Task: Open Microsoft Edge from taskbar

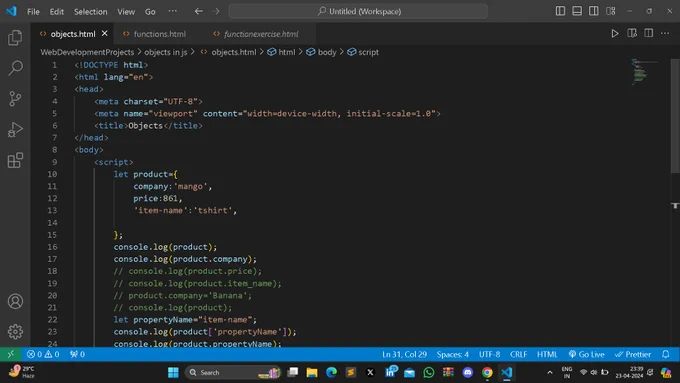Action: pyautogui.click(x=331, y=373)
